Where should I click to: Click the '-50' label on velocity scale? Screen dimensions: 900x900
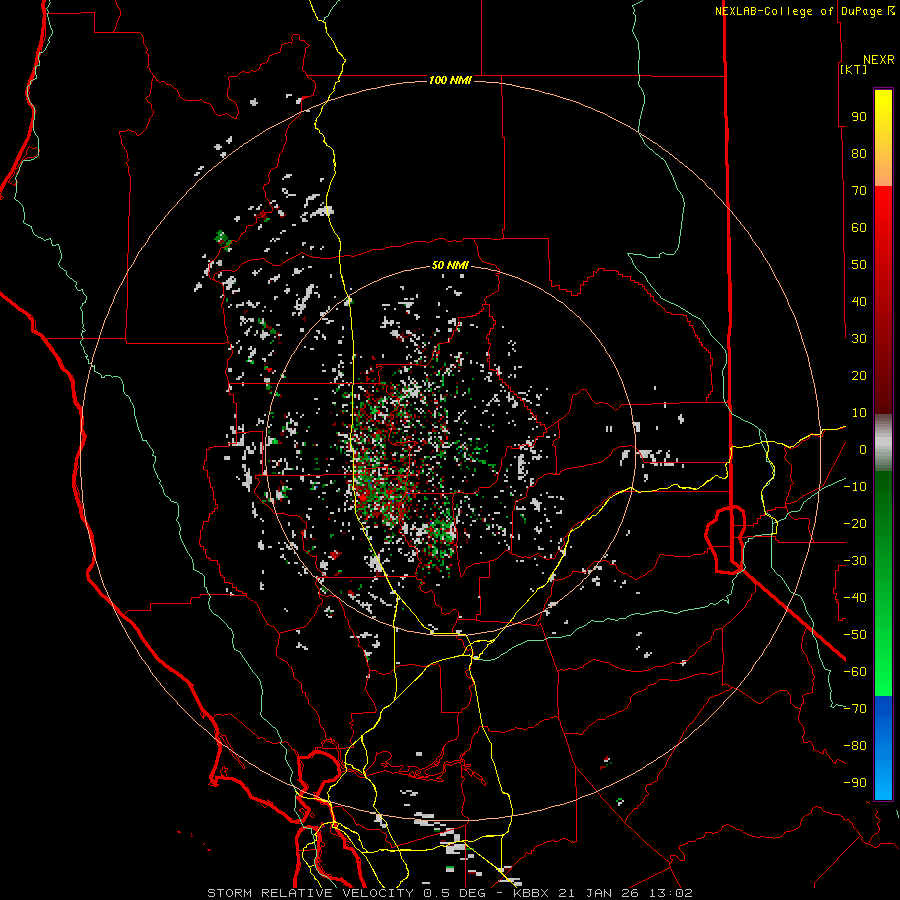[x=855, y=635]
